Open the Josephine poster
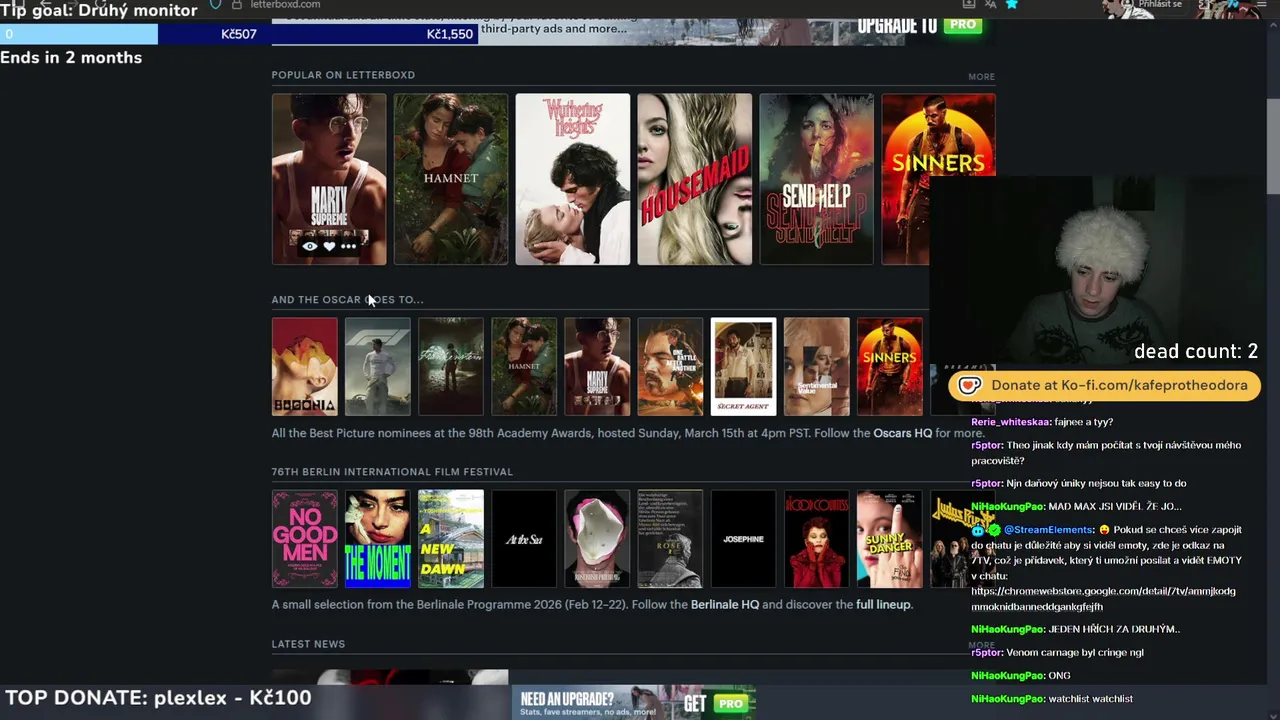Screen dimensions: 1280x720 (743, 539)
